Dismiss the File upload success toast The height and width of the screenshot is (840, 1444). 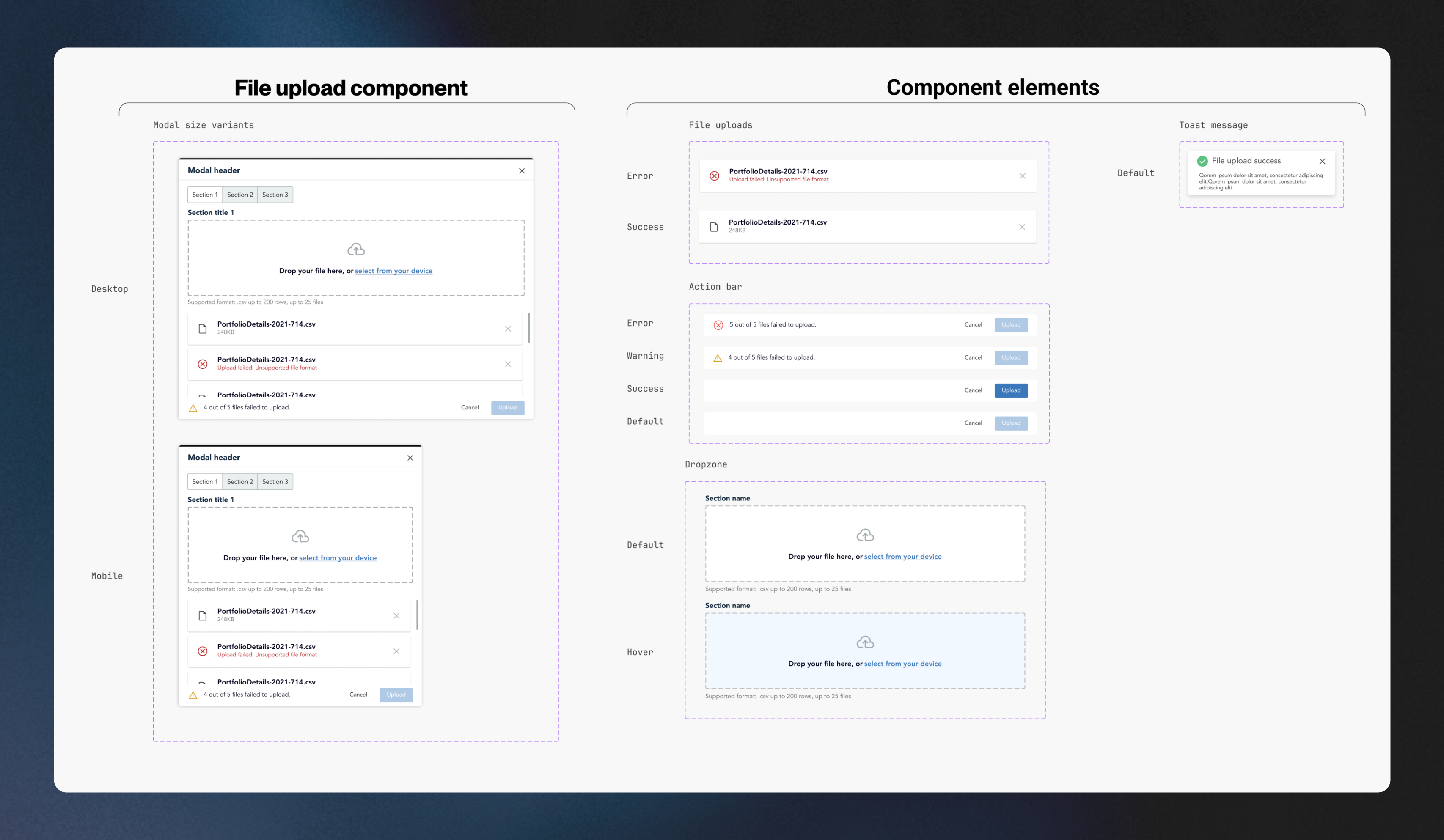tap(1322, 161)
